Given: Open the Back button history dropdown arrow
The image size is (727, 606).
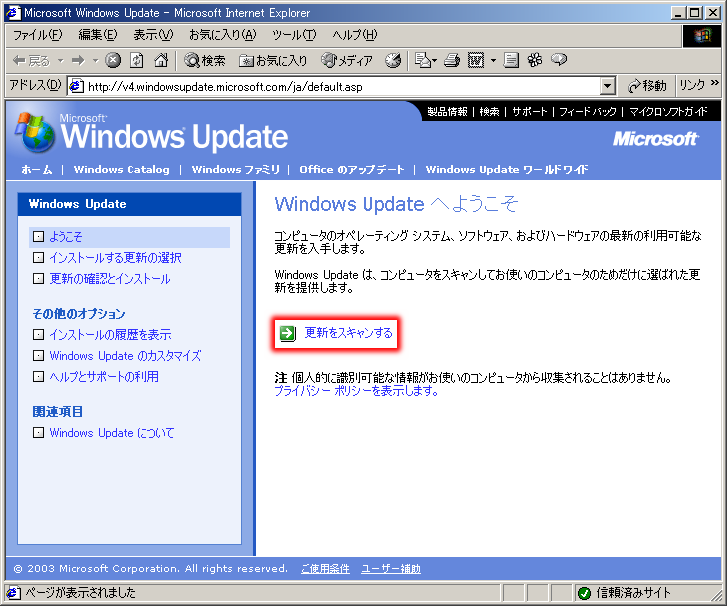Looking at the screenshot, I should tap(60, 60).
